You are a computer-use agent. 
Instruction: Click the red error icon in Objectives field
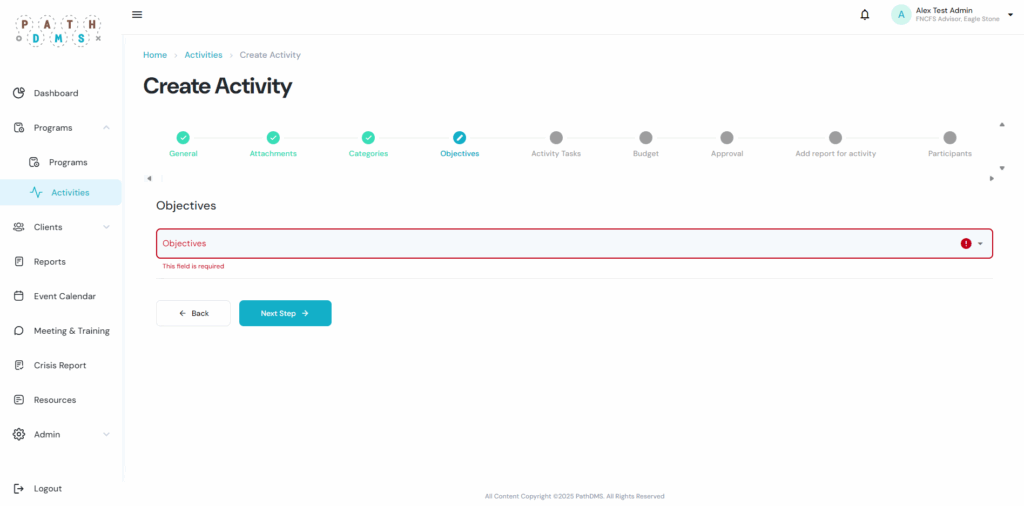(966, 243)
